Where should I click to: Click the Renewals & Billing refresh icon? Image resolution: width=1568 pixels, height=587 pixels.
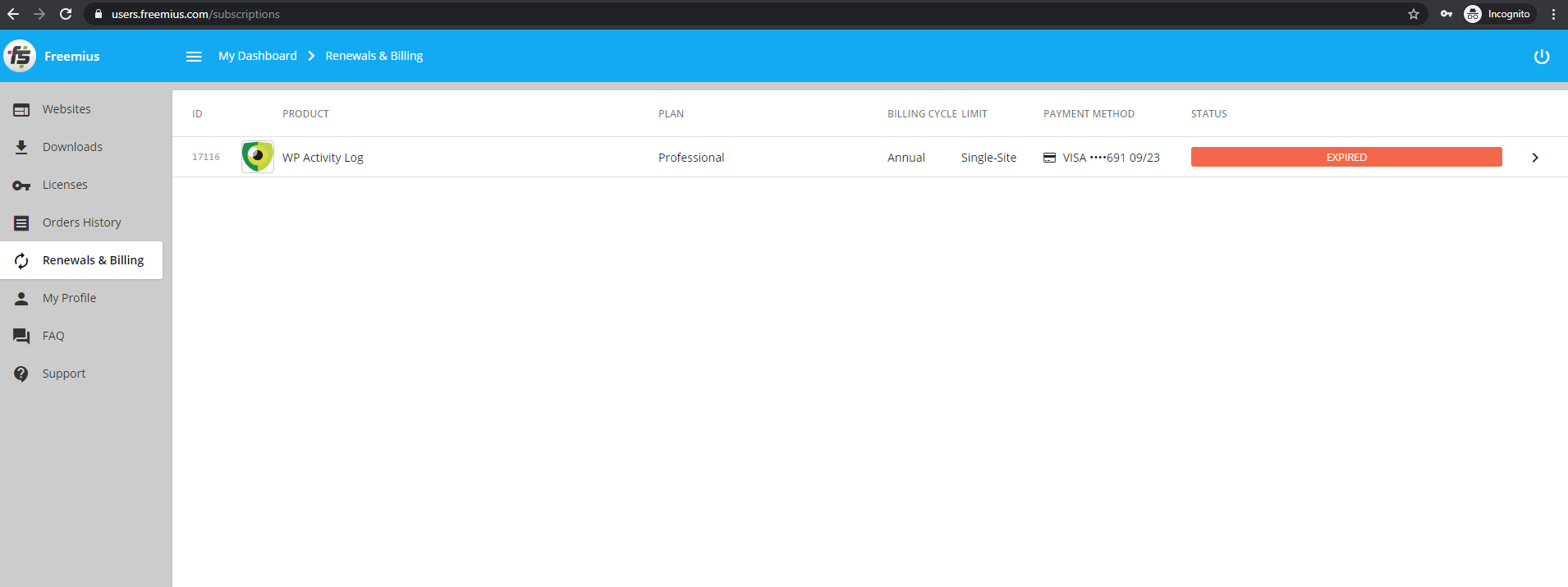[21, 260]
